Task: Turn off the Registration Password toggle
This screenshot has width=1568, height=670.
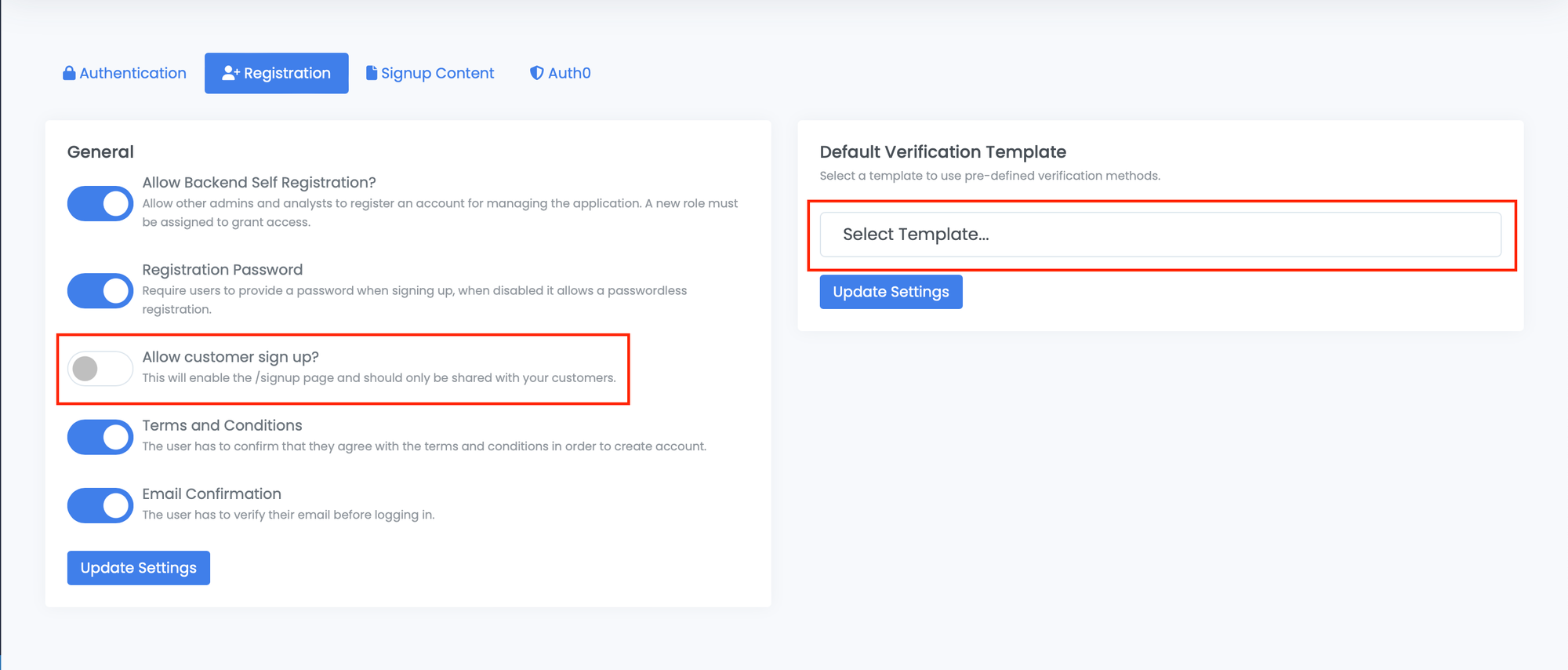Action: click(100, 290)
